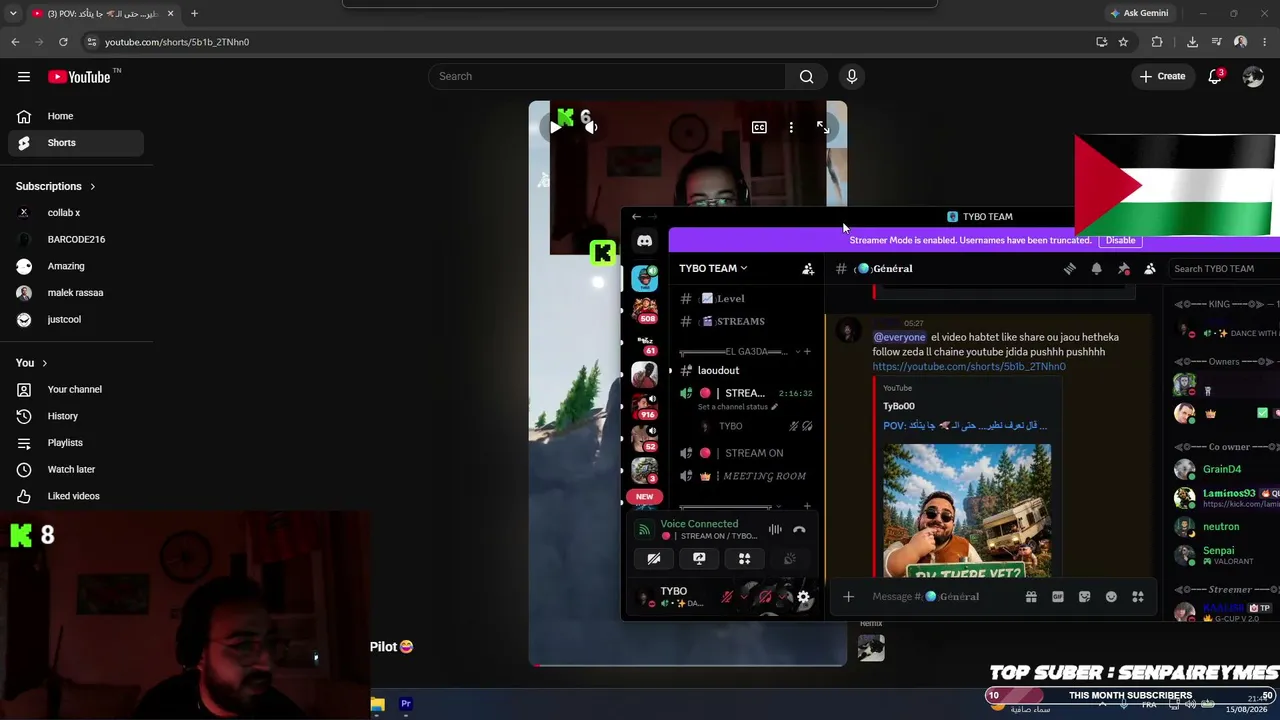Open Discord user settings gear
Image resolution: width=1280 pixels, height=720 pixels.
[x=803, y=598]
